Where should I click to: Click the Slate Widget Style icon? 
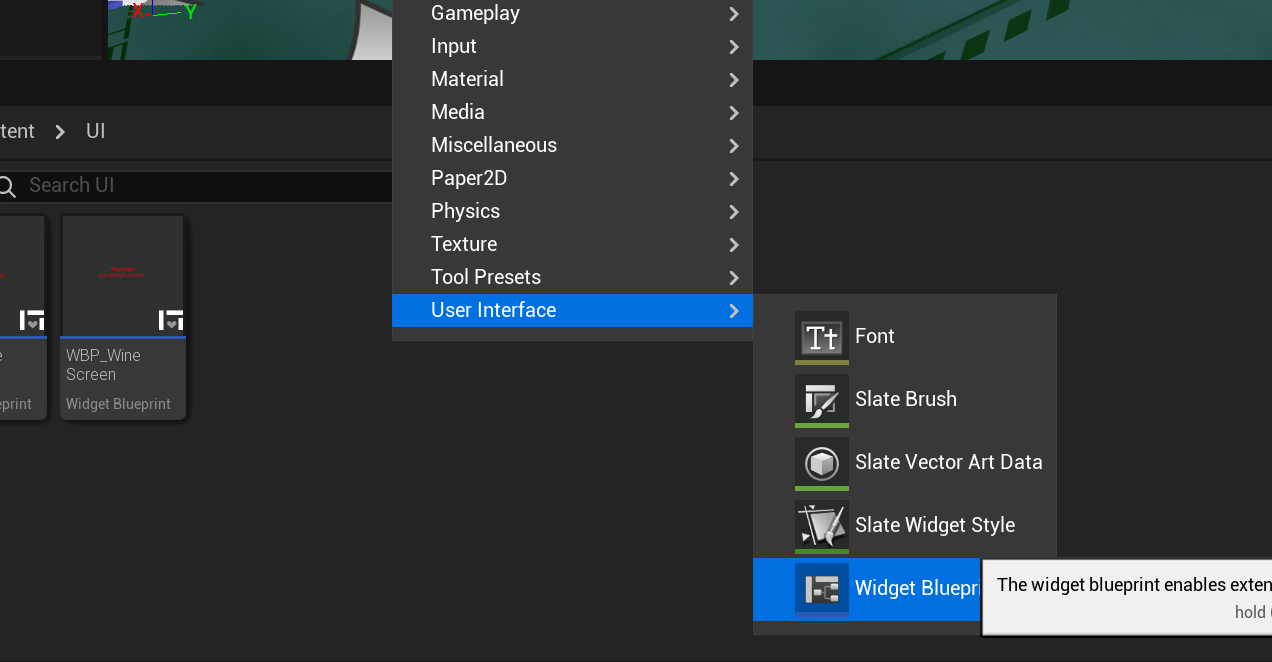coord(822,526)
